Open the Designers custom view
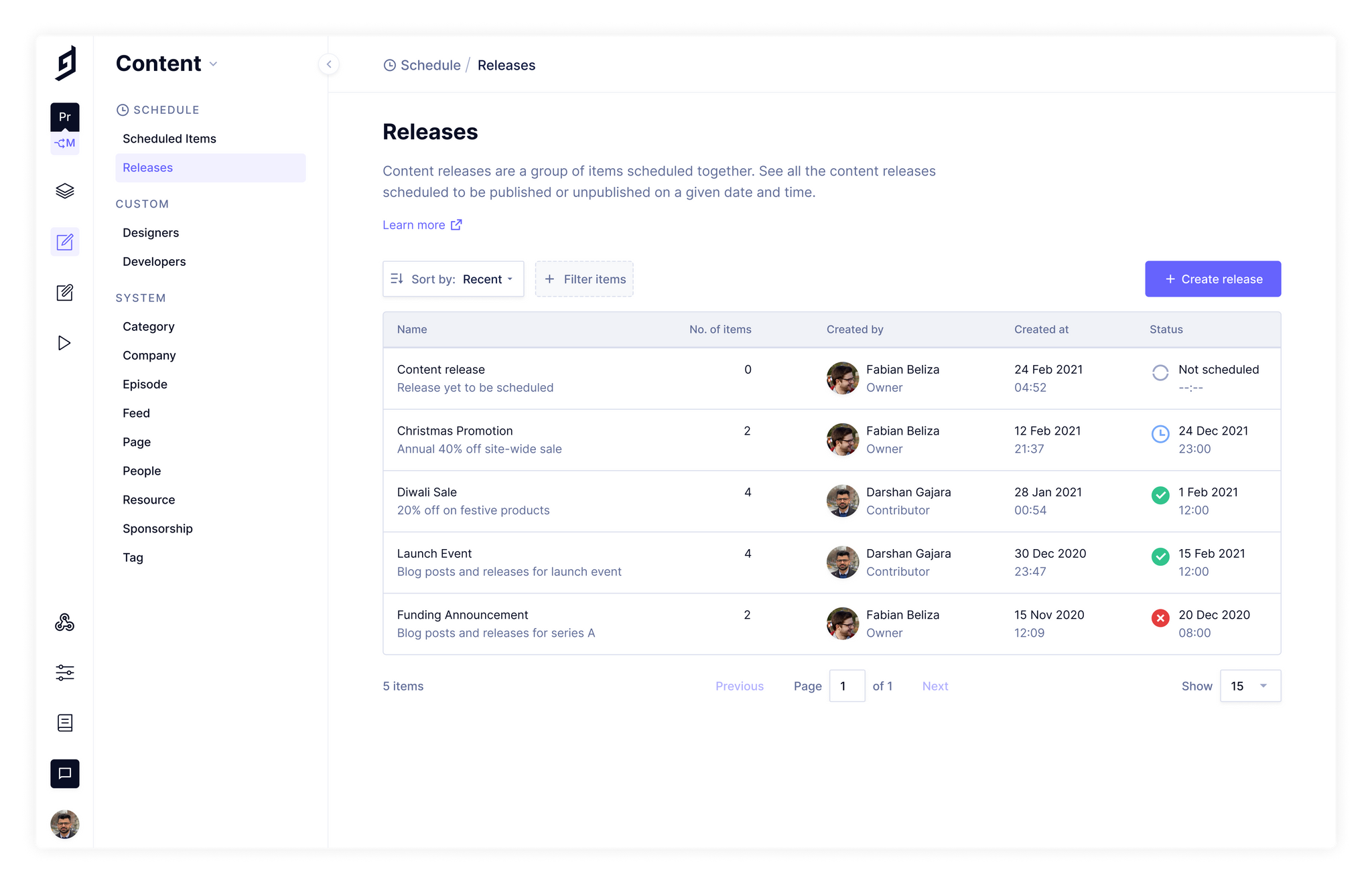 pyautogui.click(x=151, y=232)
